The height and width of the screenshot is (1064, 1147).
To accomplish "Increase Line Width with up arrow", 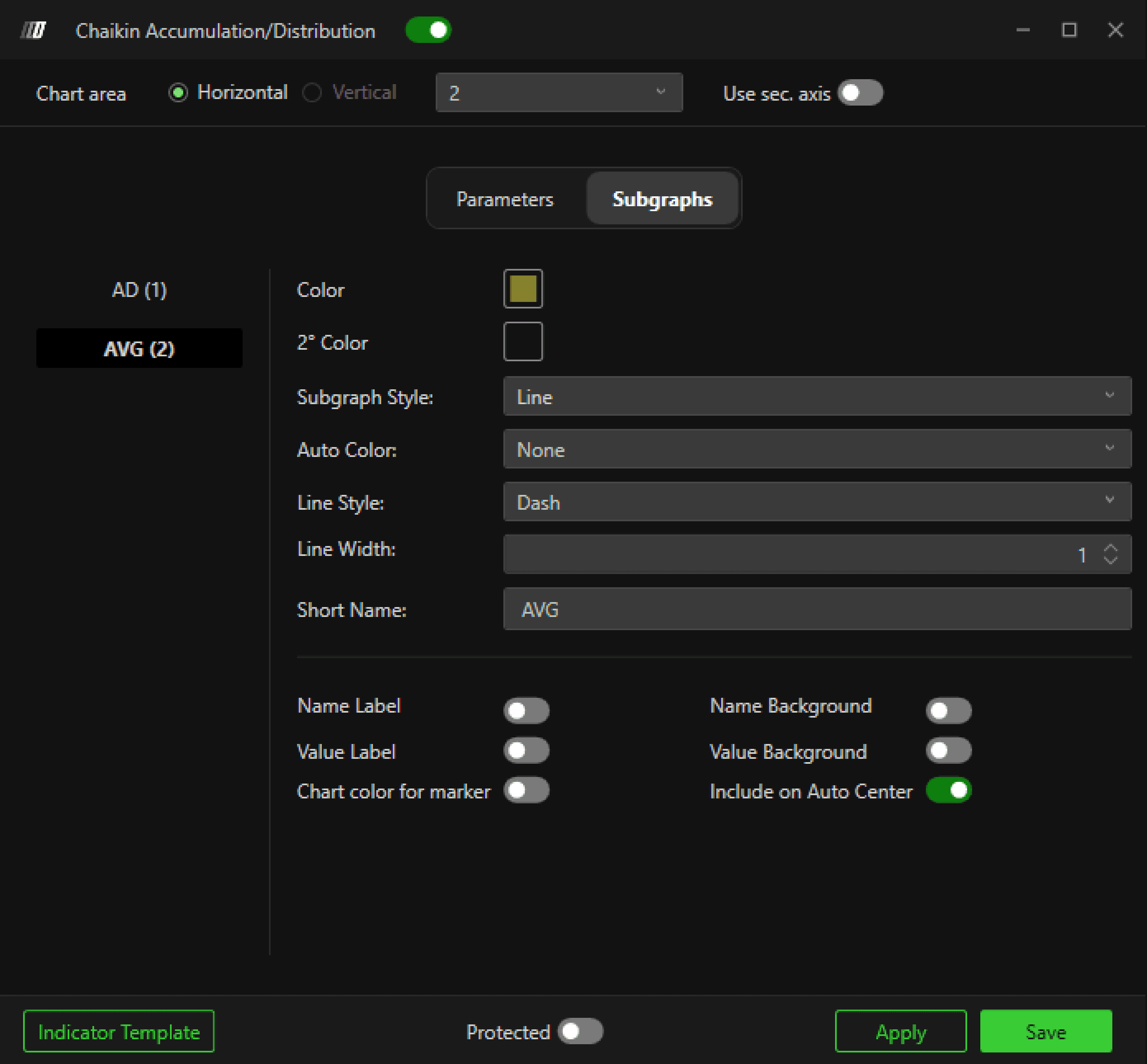I will click(1110, 548).
